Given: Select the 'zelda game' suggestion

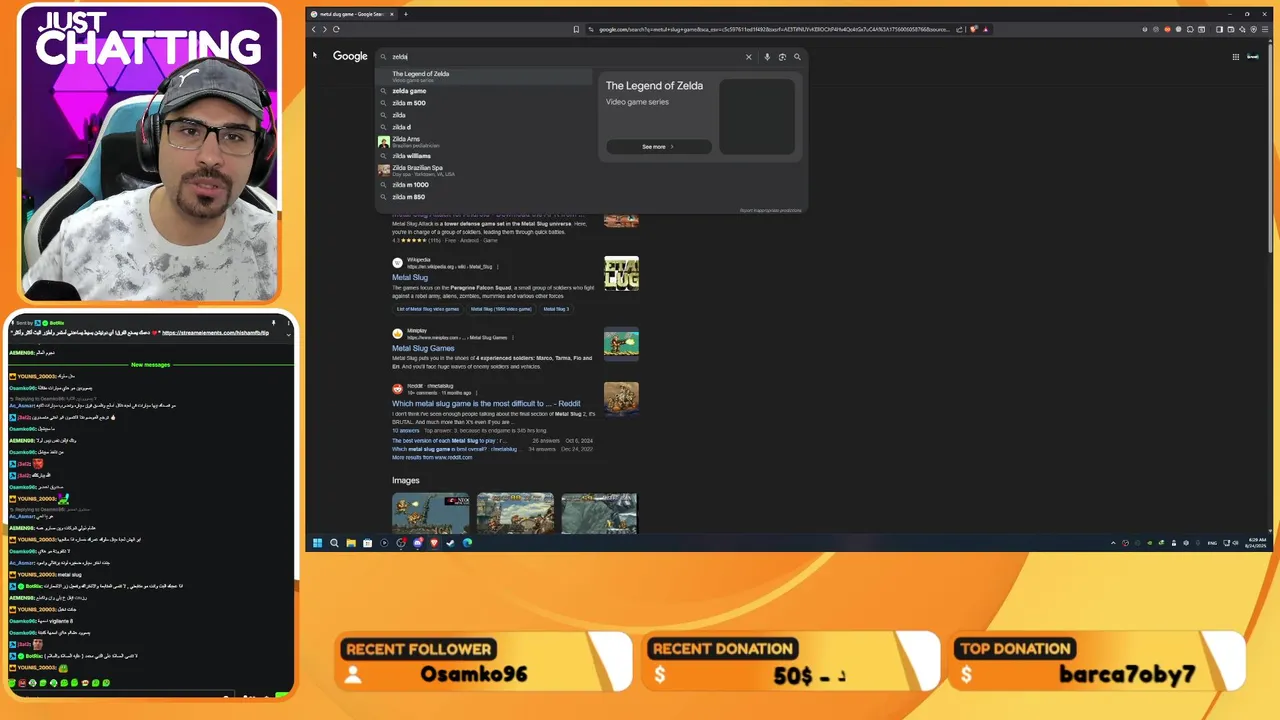Looking at the screenshot, I should [484, 91].
